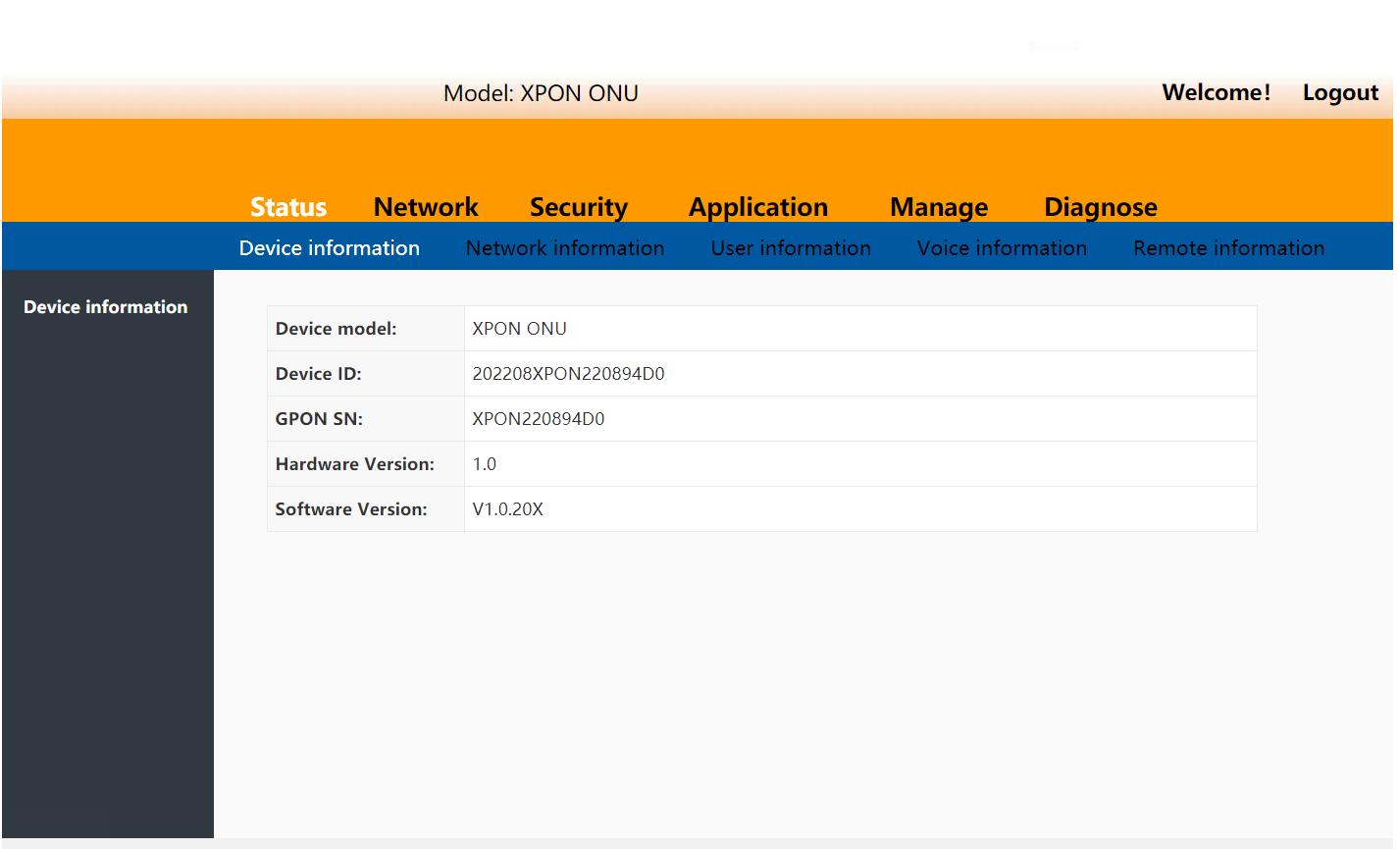Click the GPON SN value XPON220894D0
Viewport: 1400px width, 849px height.
[x=538, y=419]
